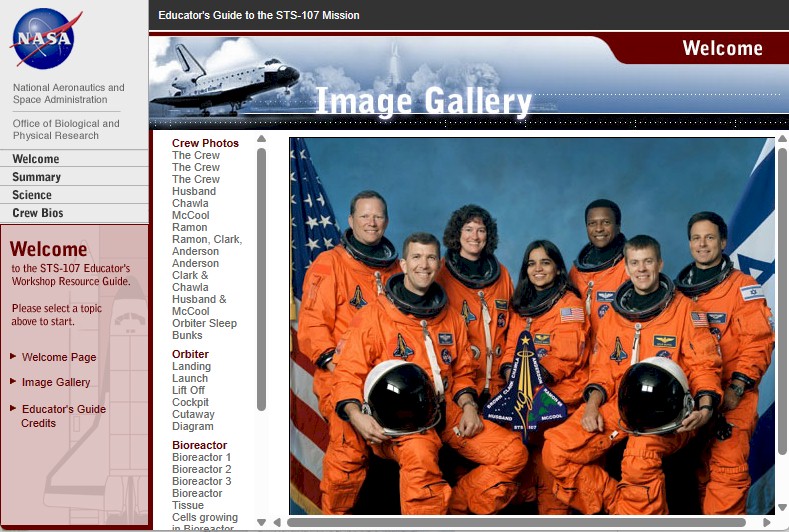Open the Summary navigation item
This screenshot has width=789, height=532.
click(36, 177)
